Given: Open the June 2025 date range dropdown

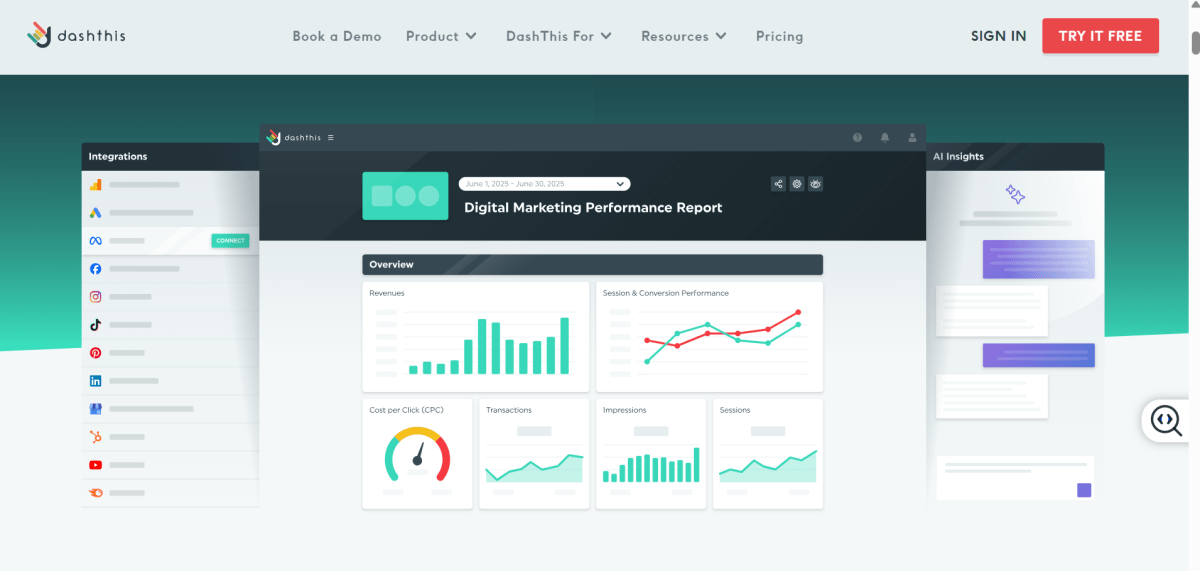Looking at the screenshot, I should click(545, 184).
